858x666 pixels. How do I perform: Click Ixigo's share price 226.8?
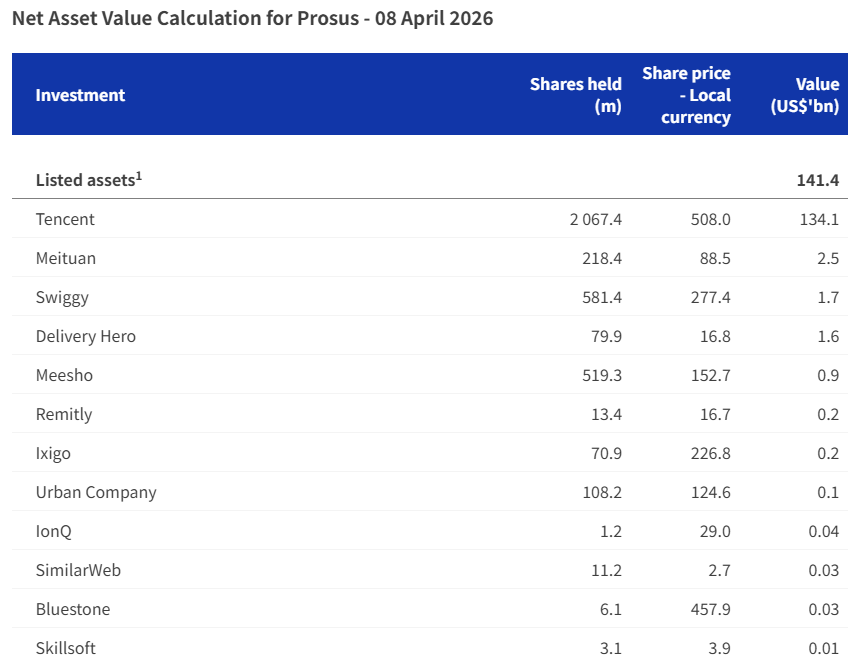pyautogui.click(x=711, y=453)
